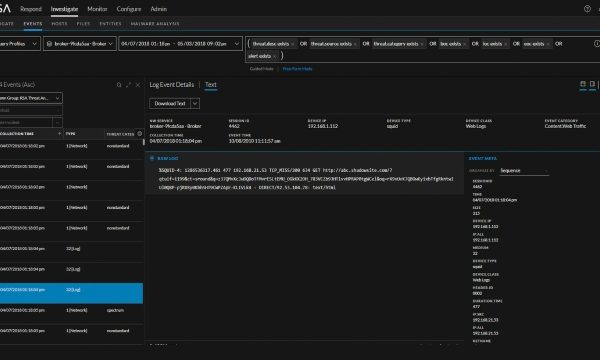
Task: Open the Respond top menu
Action: (x=31, y=9)
